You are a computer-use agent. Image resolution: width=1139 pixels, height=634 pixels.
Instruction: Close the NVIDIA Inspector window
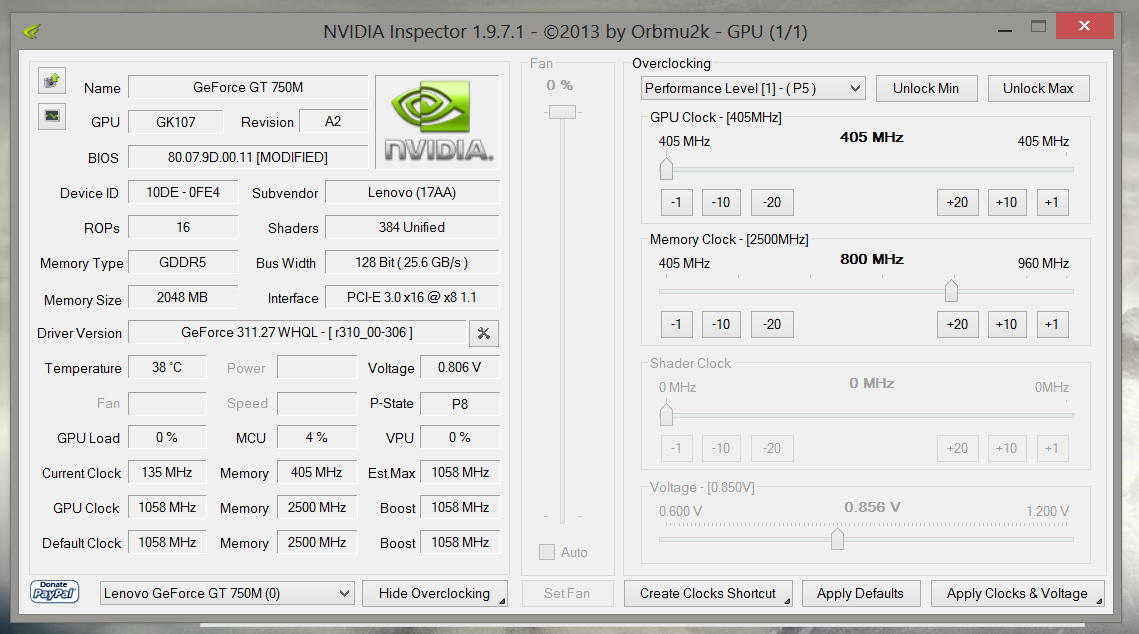1085,26
